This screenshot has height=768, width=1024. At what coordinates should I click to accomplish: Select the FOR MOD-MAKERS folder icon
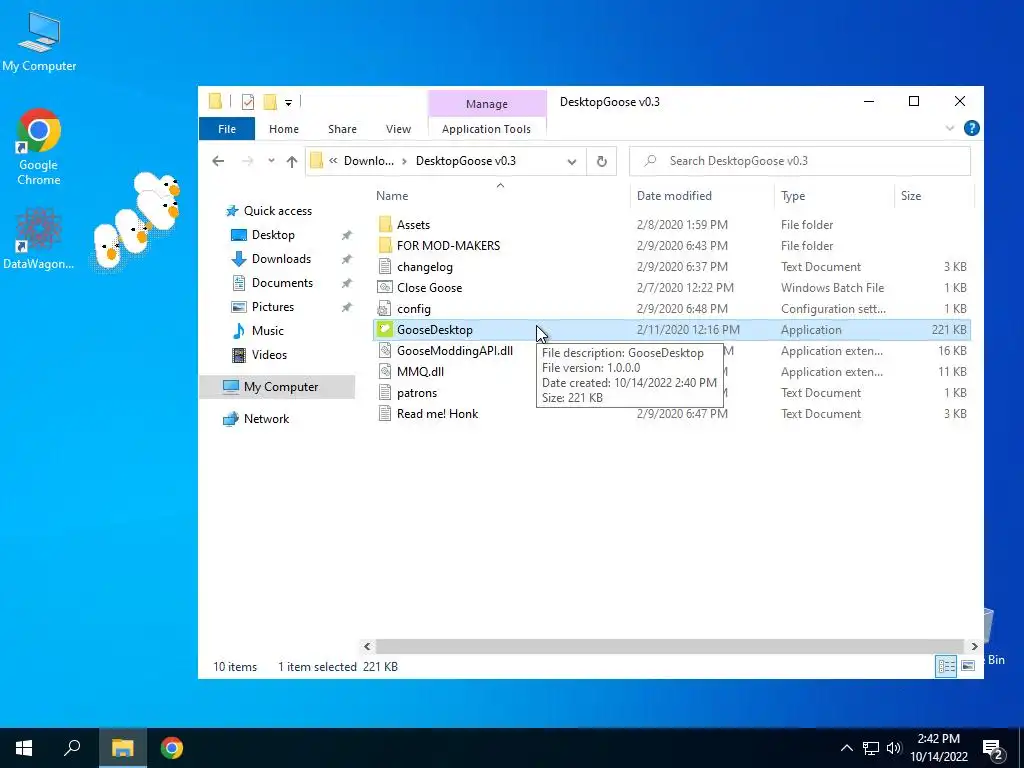[x=385, y=246]
